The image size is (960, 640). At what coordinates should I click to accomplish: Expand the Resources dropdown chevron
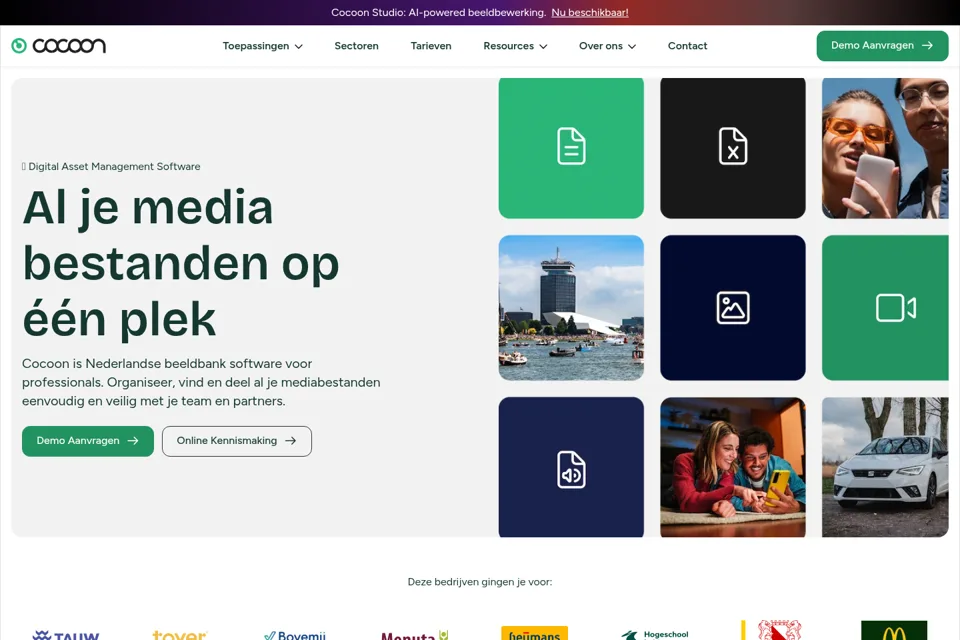point(543,47)
